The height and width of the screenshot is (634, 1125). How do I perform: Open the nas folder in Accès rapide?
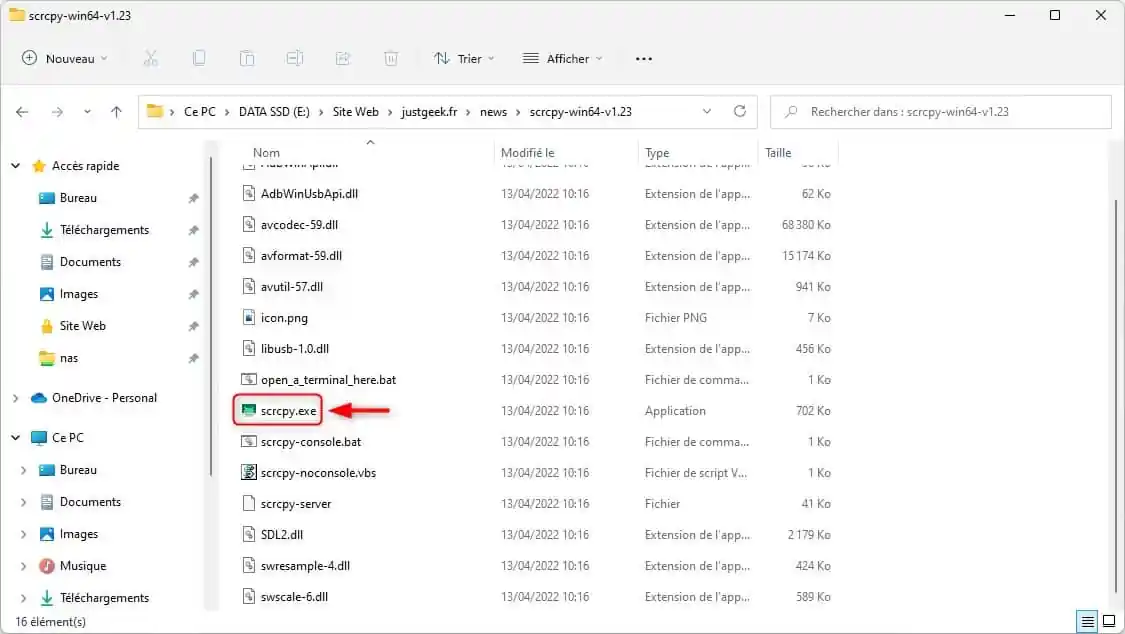(x=68, y=358)
